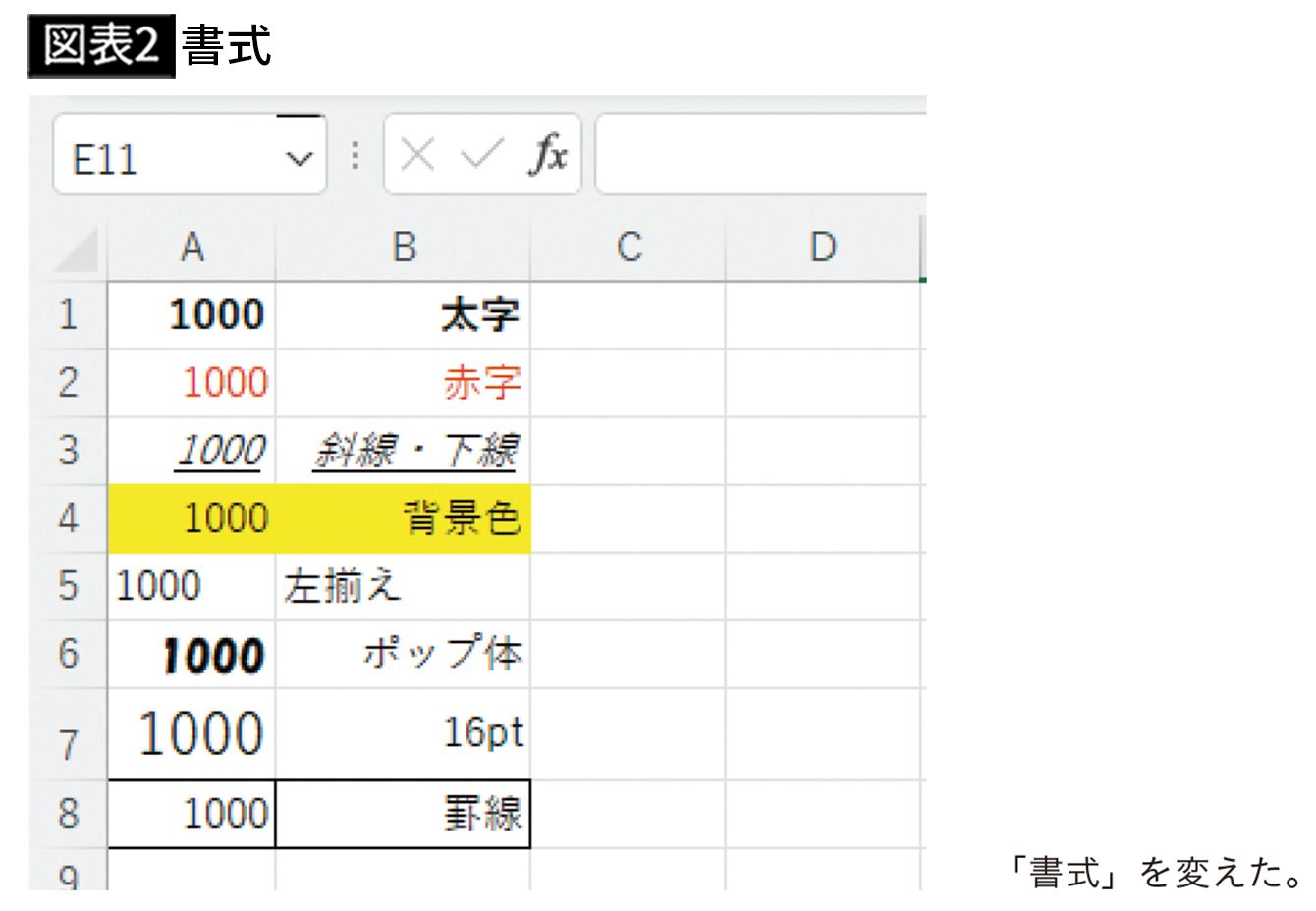The width and height of the screenshot is (1316, 911).
Task: Click the vertical dots handle beside Name Box
Action: click(356, 155)
